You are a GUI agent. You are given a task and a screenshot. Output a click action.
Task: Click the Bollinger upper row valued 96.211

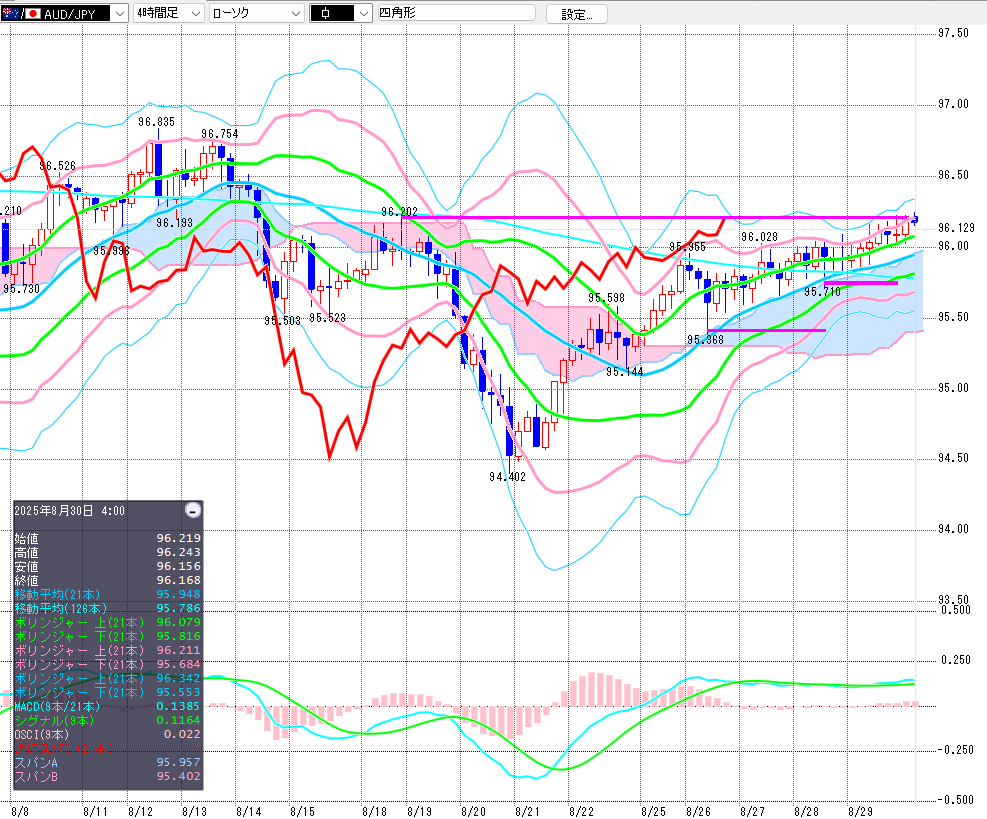(108, 650)
